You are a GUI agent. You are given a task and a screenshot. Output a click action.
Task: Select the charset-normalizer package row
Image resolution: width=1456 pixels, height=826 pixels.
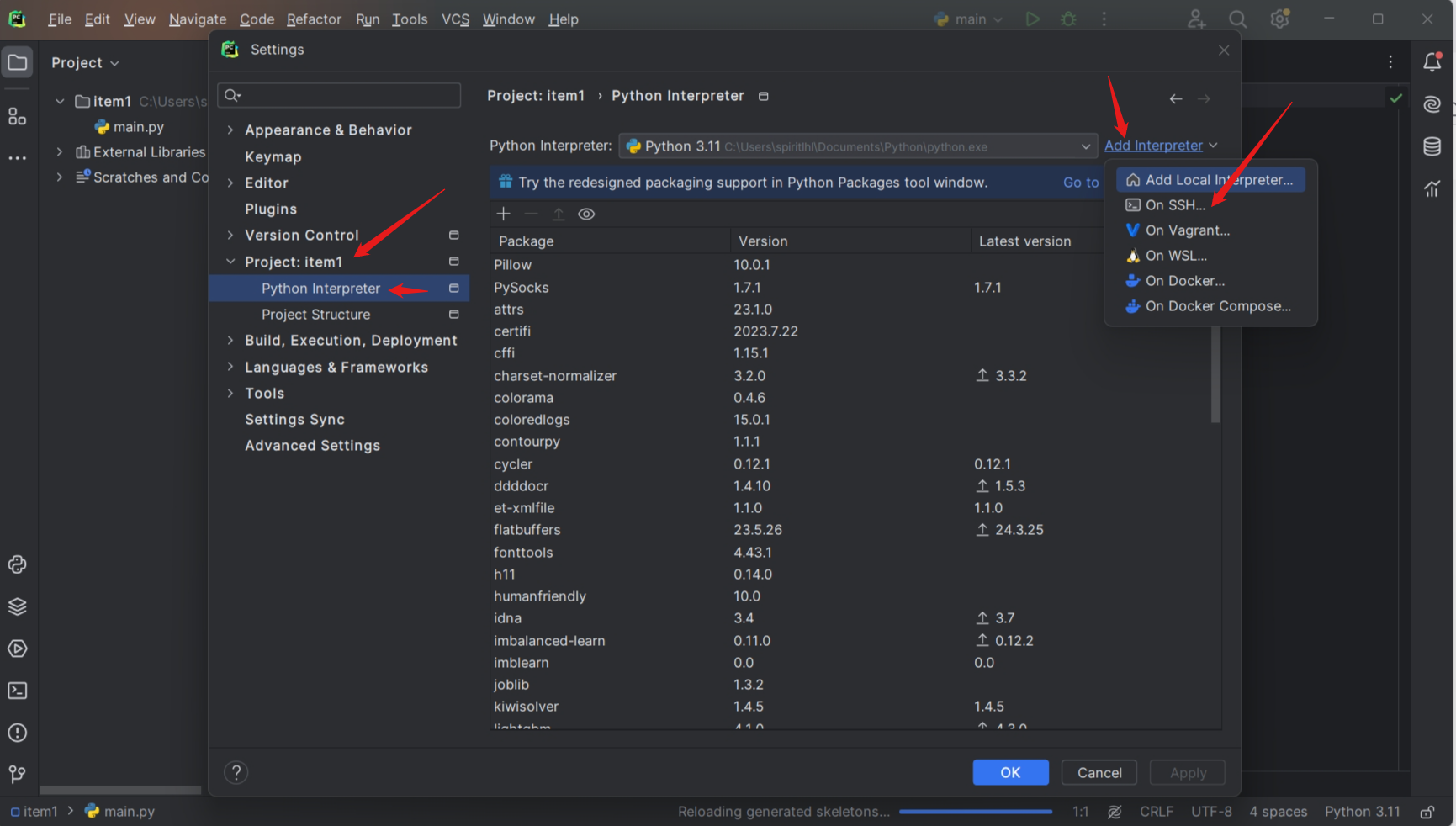[851, 375]
